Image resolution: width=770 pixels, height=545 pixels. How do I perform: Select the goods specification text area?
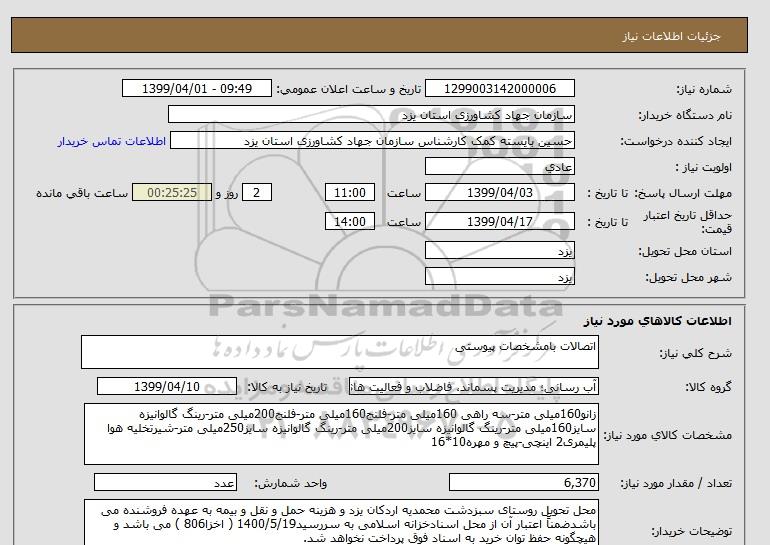tap(341, 434)
